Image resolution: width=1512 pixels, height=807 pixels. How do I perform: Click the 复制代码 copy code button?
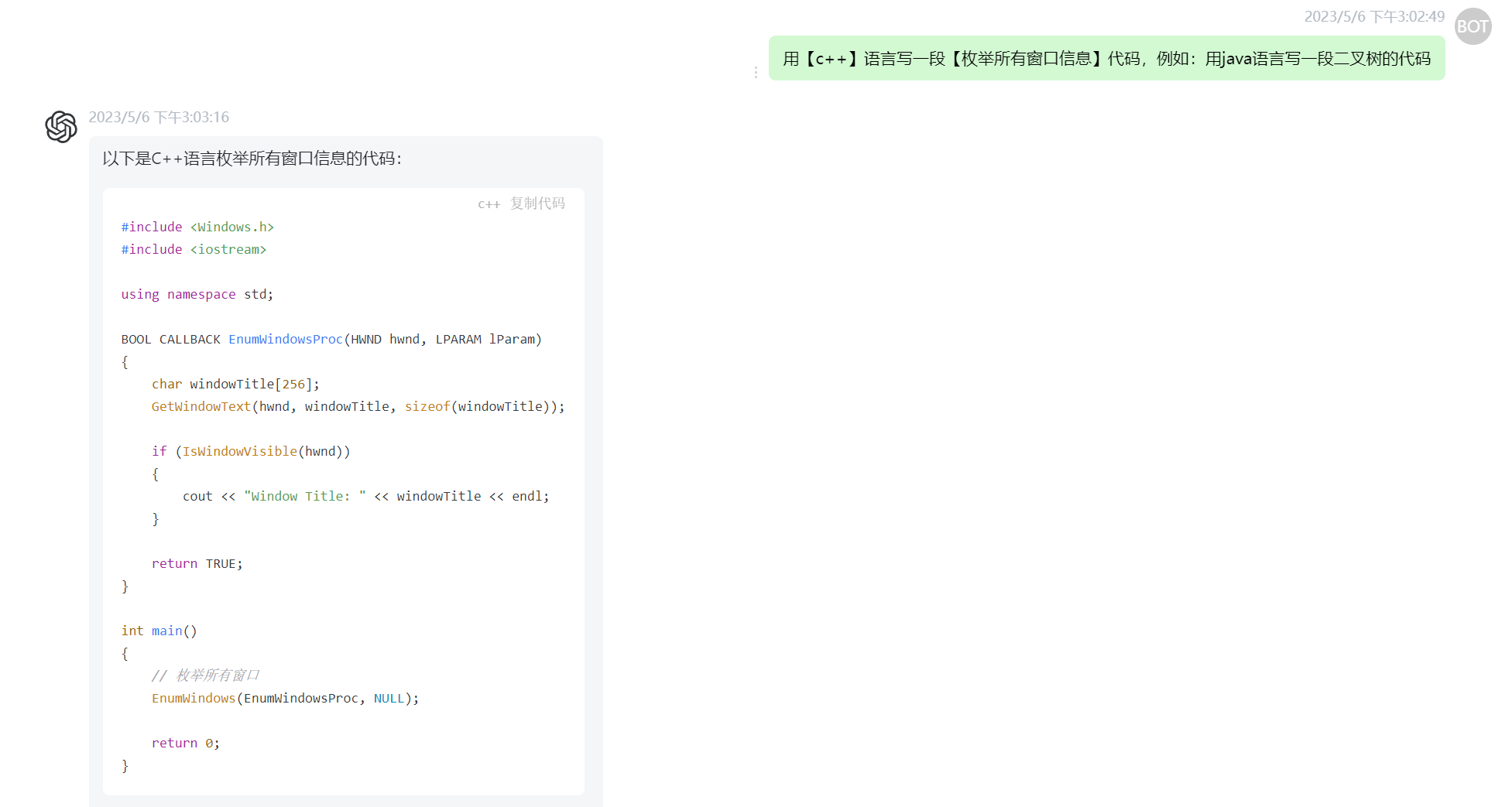point(537,203)
